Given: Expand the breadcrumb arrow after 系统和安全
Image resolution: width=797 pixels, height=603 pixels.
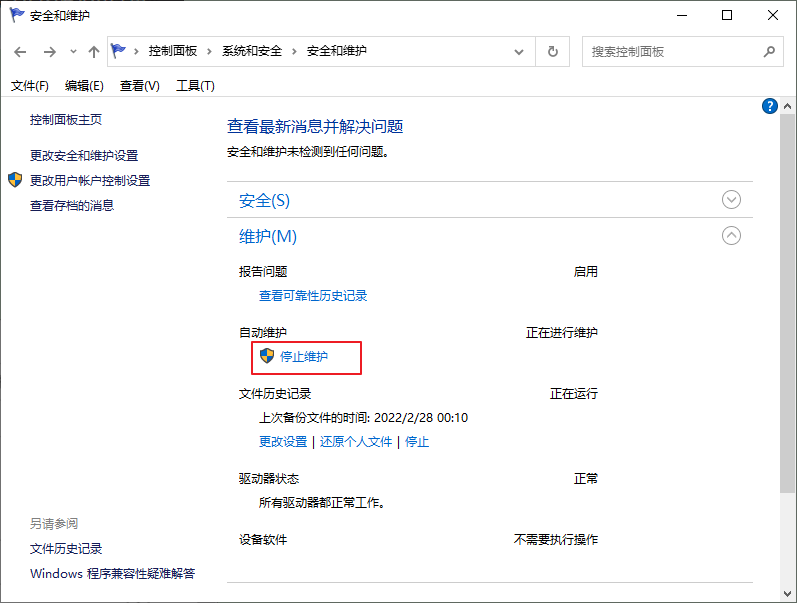Looking at the screenshot, I should [294, 51].
